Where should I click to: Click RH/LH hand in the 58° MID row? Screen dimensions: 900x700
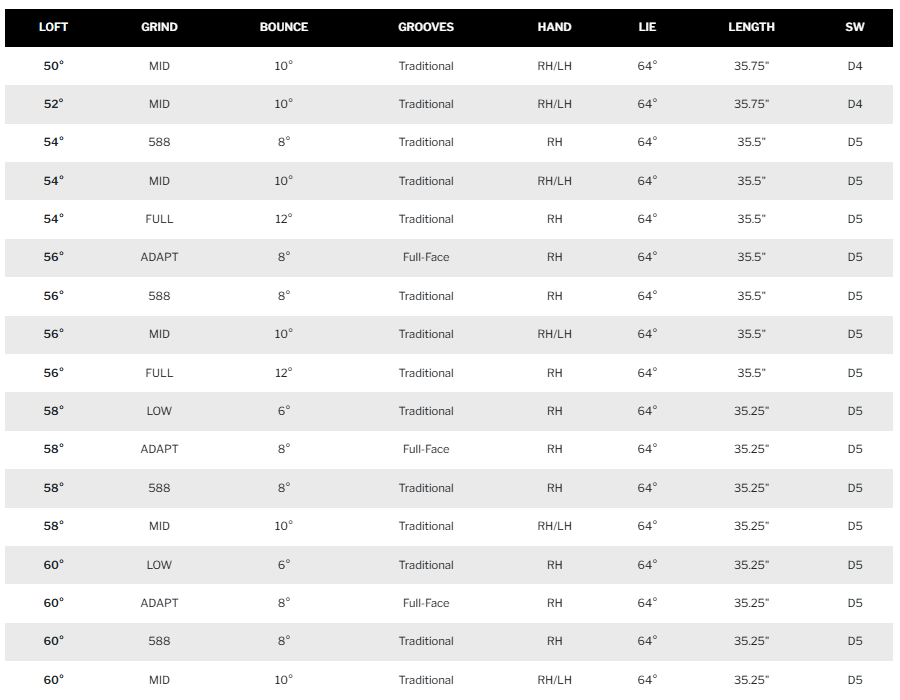tap(554, 526)
